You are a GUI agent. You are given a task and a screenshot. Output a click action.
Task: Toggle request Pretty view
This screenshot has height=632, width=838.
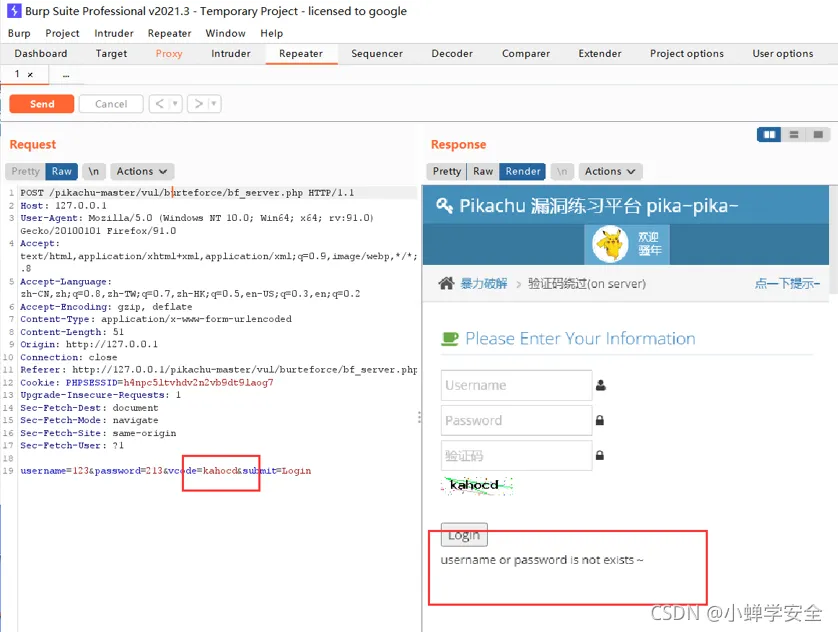26,171
